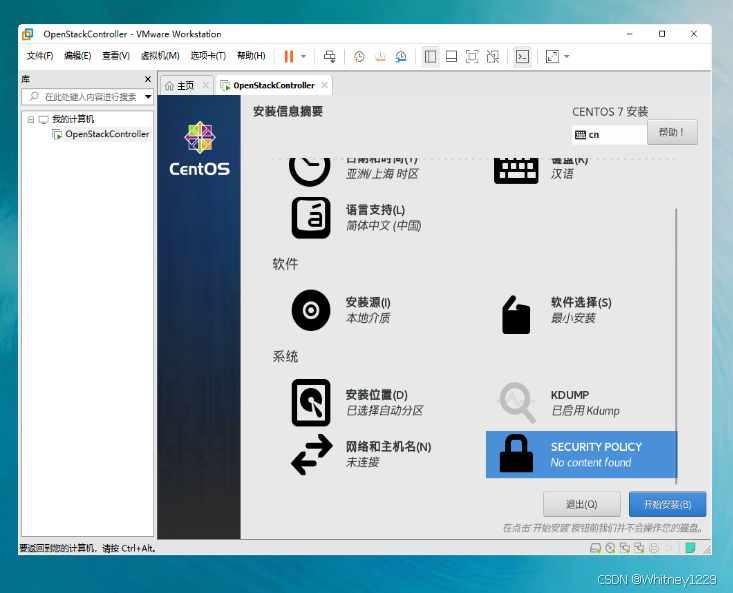Screen dimensions: 733x593
Task: Open the date and time clock icon
Action: click(309, 171)
